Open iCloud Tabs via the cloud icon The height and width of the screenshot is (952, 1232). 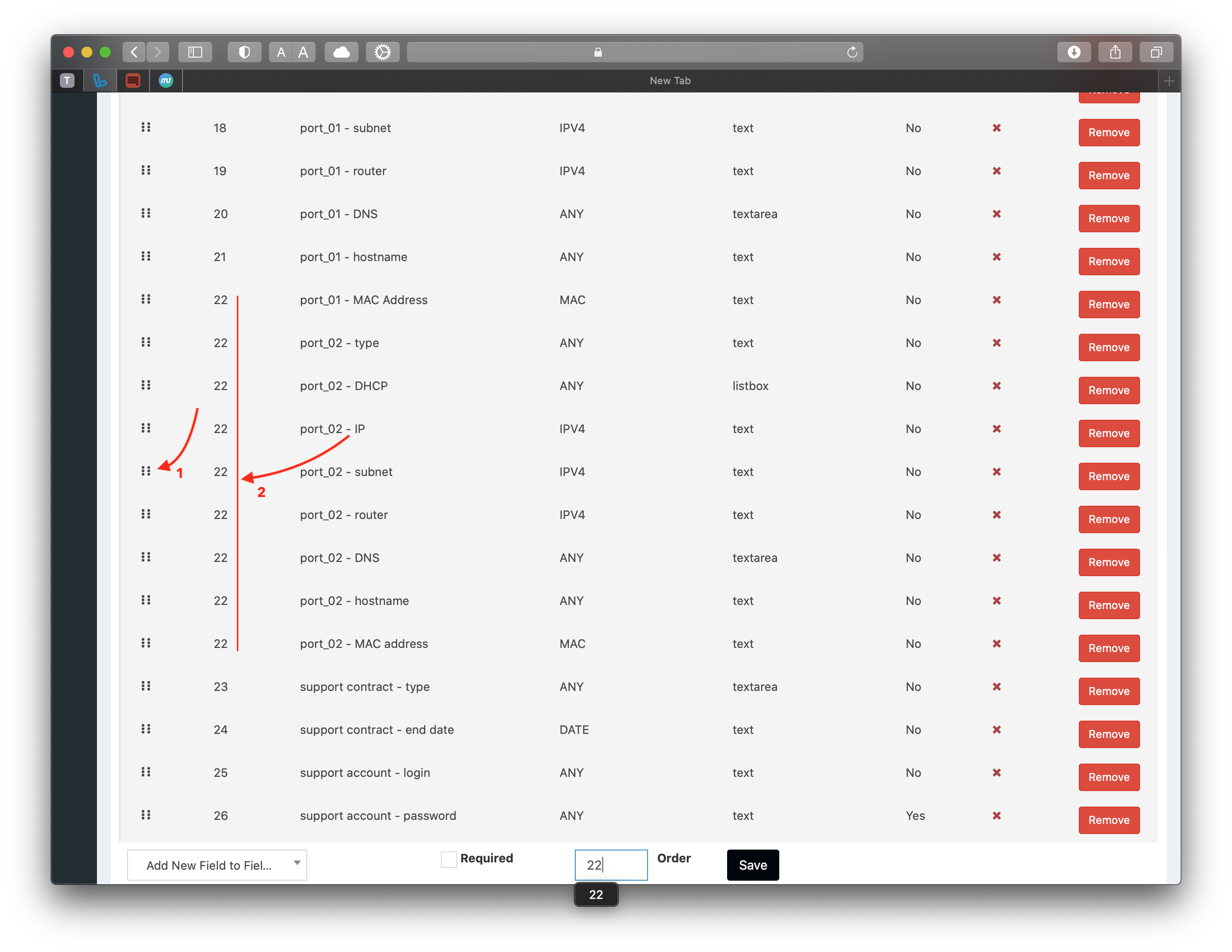pyautogui.click(x=341, y=52)
